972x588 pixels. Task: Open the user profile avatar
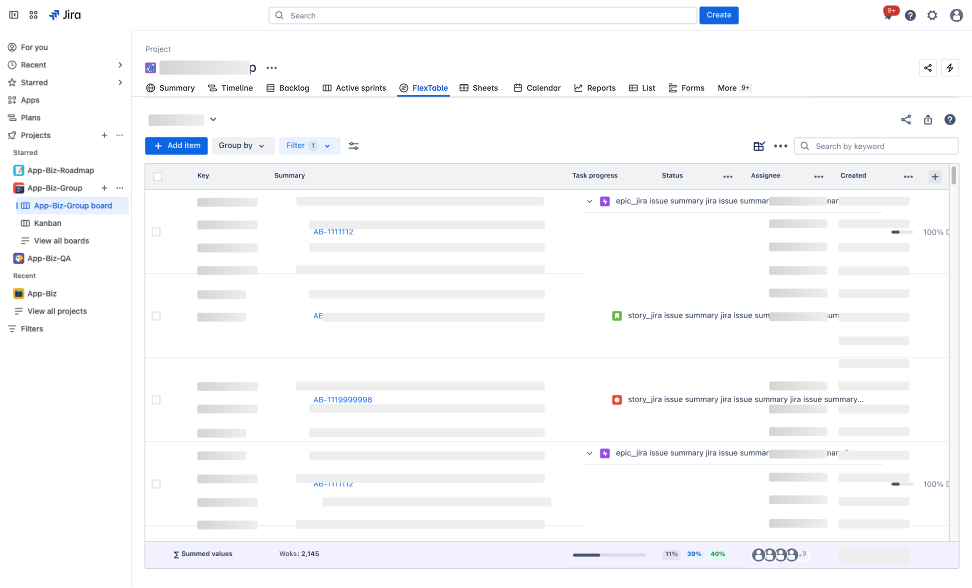pyautogui.click(x=957, y=15)
